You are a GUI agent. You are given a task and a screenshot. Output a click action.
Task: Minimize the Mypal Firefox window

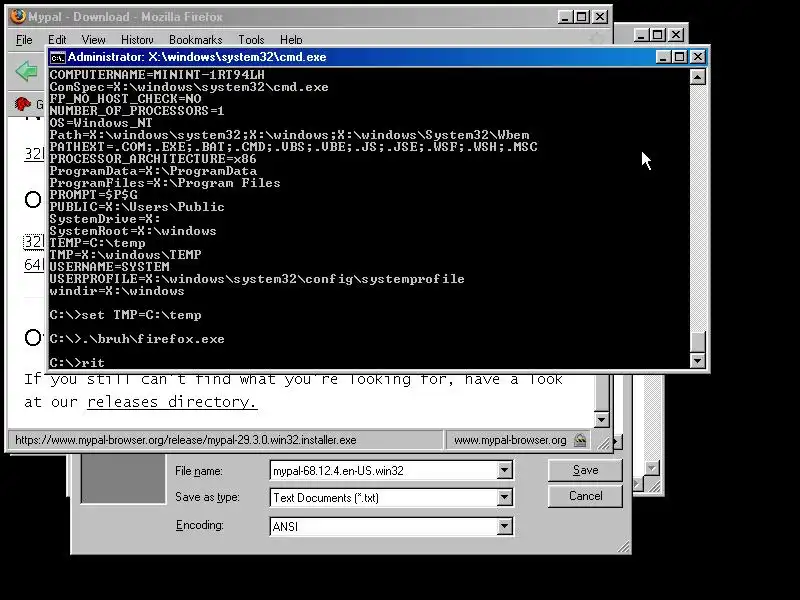pos(564,17)
